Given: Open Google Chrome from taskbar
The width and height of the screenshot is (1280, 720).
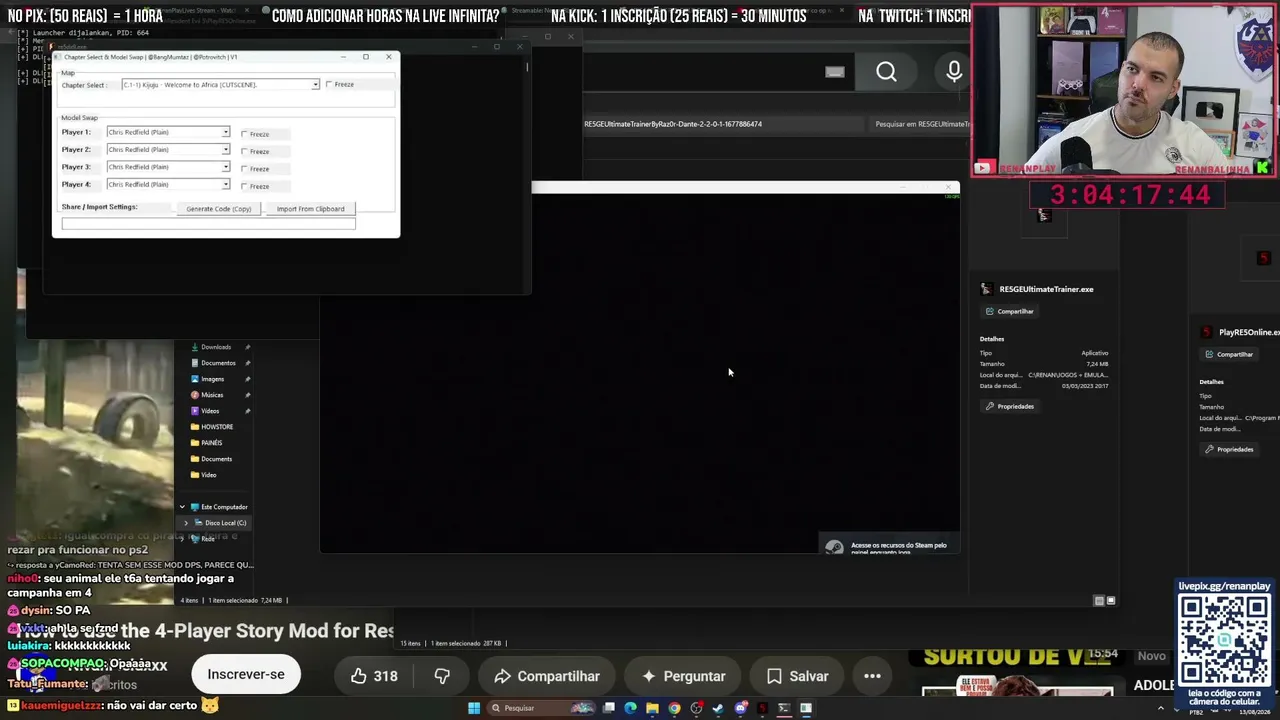Looking at the screenshot, I should [x=674, y=708].
